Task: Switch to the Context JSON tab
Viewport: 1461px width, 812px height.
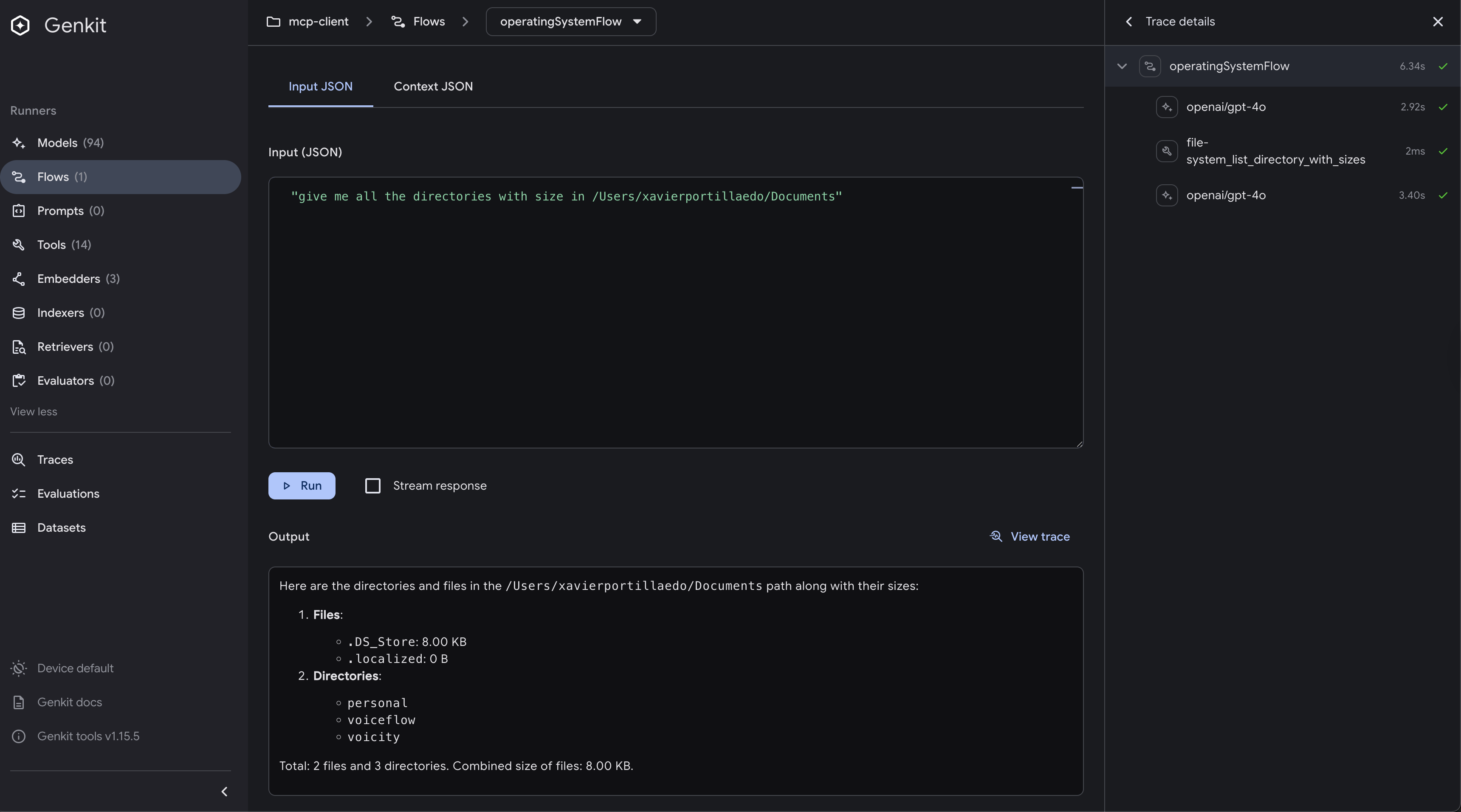Action: 433,87
